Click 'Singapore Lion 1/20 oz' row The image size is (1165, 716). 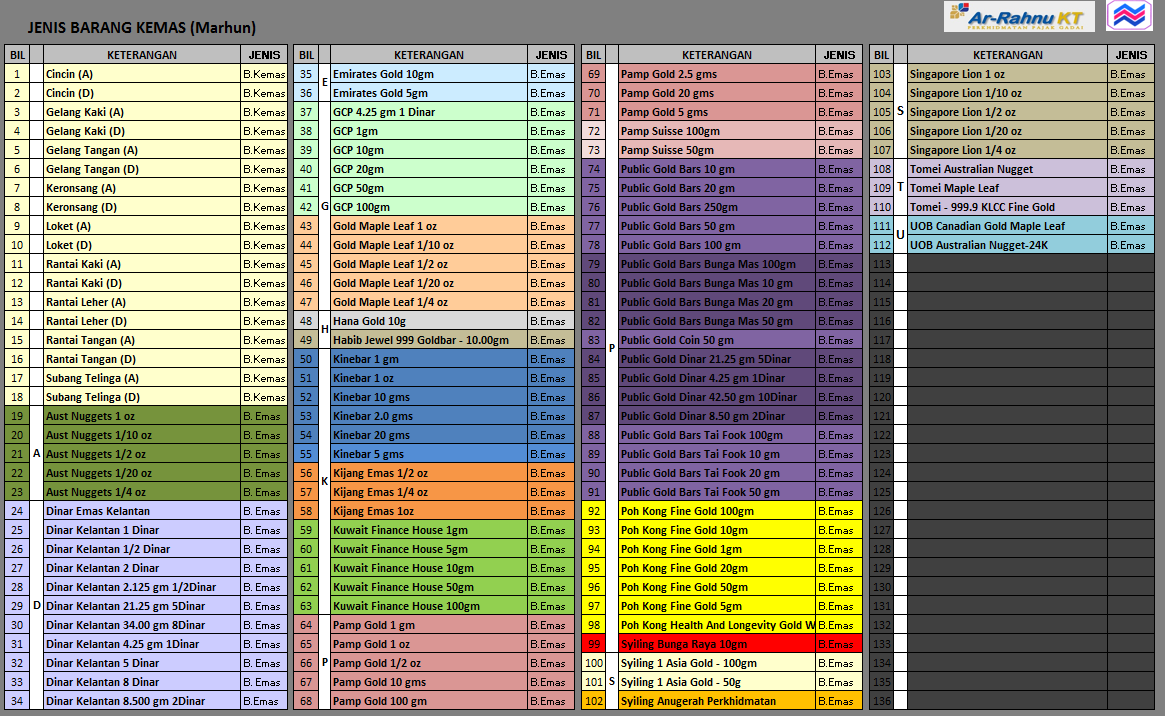pyautogui.click(x=1013, y=131)
